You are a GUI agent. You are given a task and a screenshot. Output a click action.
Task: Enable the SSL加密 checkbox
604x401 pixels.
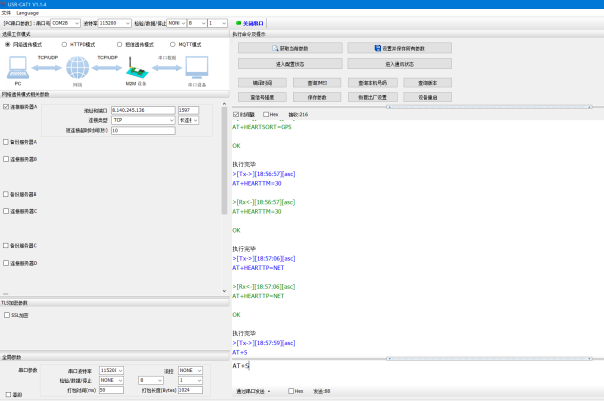pyautogui.click(x=6, y=315)
